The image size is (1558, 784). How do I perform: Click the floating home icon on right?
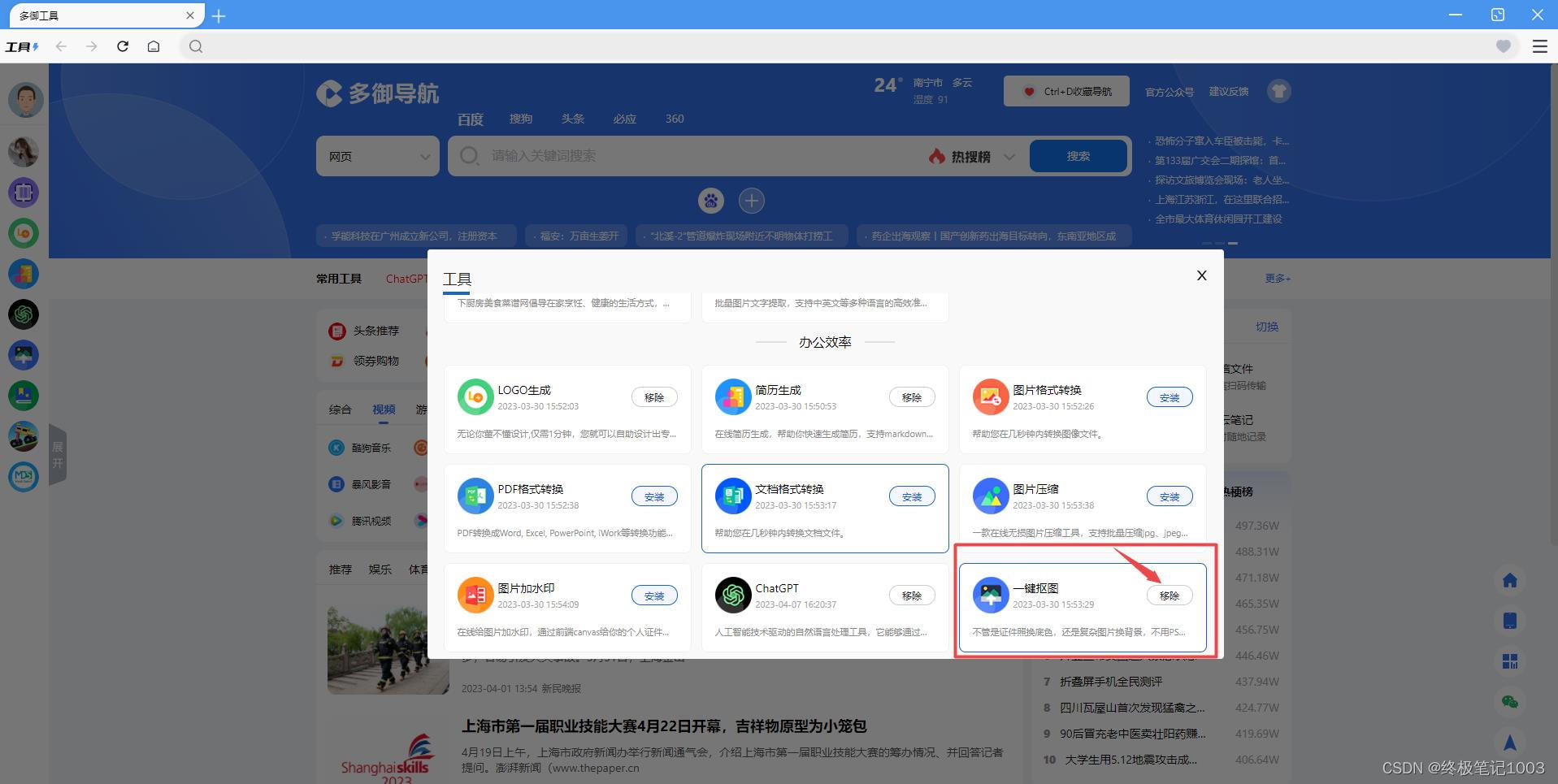[x=1510, y=580]
